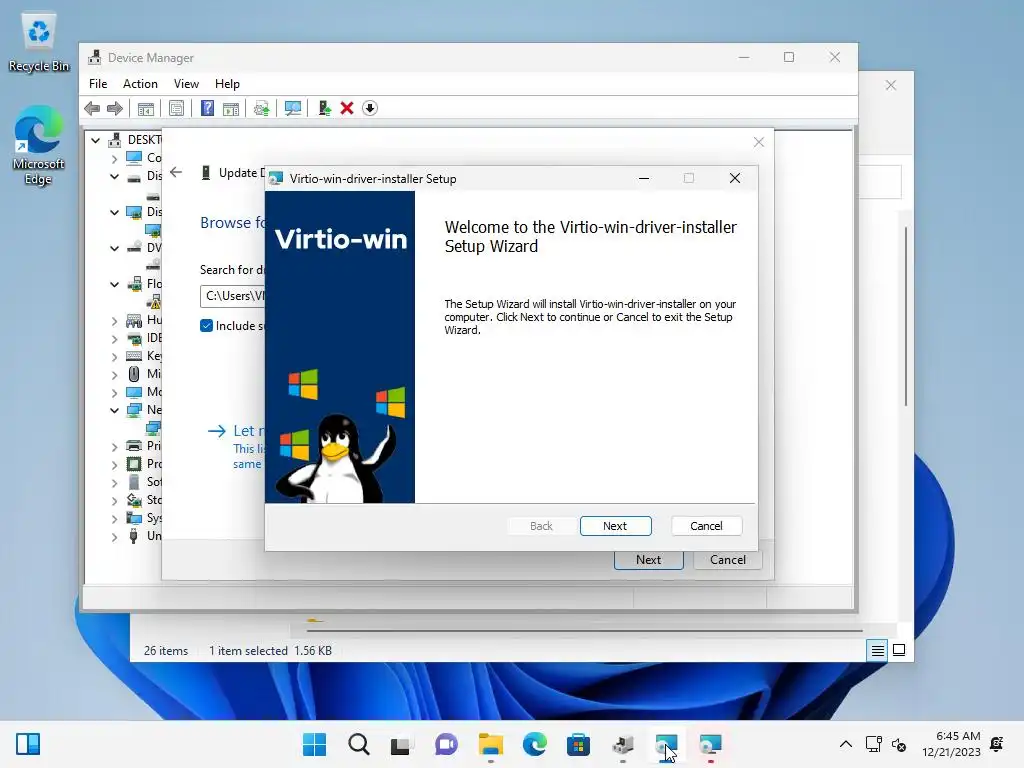Viewport: 1024px width, 768px height.
Task: Expand the Mo... monitors node chevron
Action: [114, 392]
